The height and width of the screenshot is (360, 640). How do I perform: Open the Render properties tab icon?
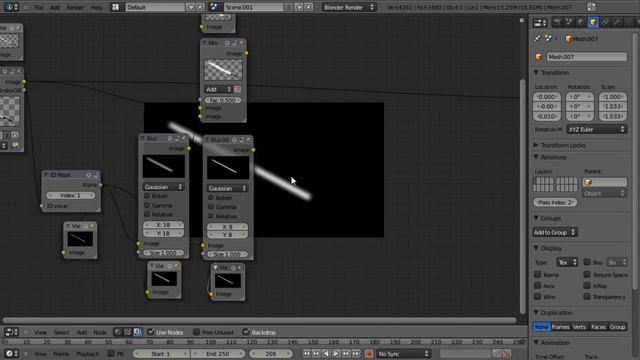[557, 22]
